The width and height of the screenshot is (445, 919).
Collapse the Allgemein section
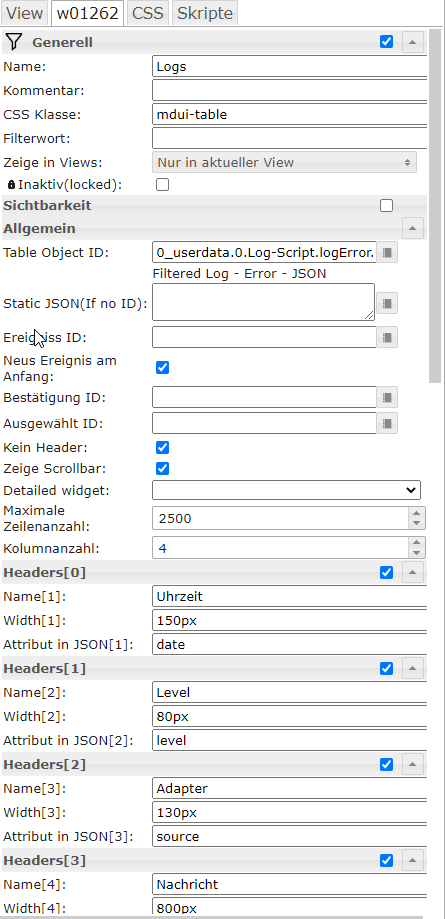point(413,228)
